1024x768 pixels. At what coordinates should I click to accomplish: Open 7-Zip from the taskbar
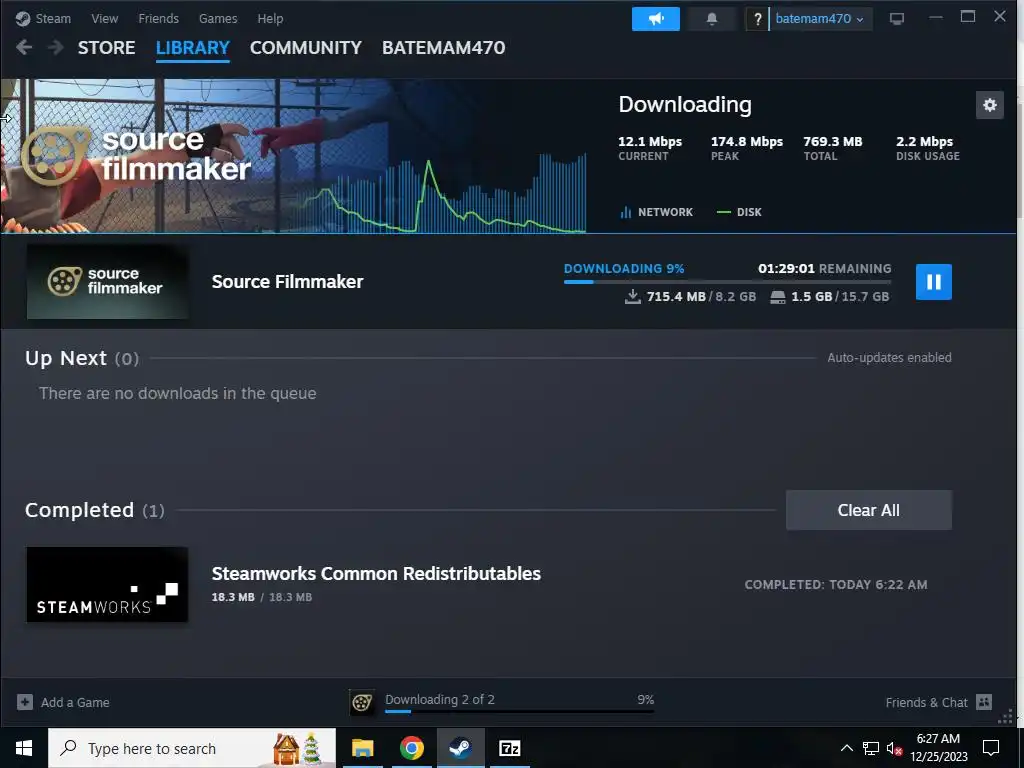(x=509, y=748)
